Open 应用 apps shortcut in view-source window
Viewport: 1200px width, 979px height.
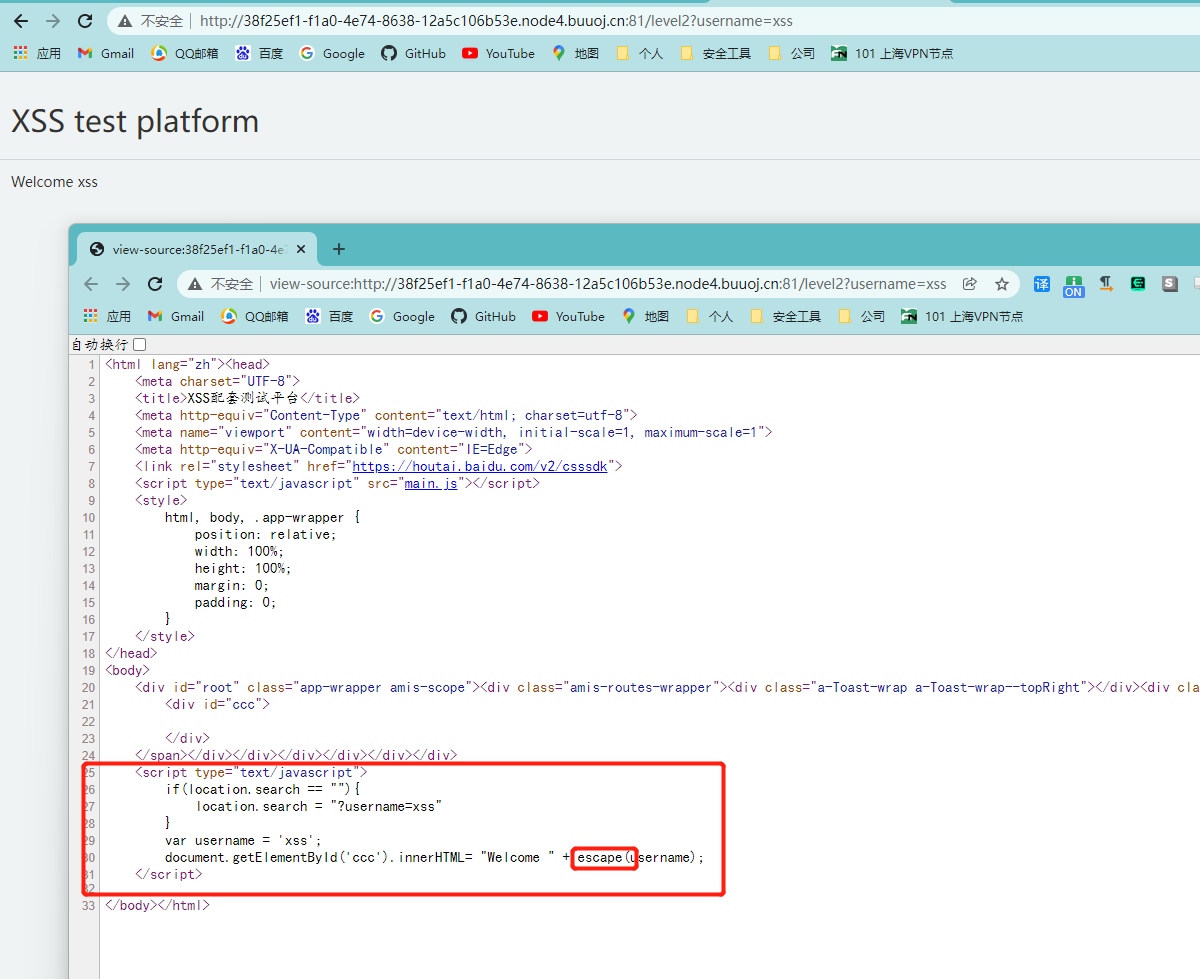click(107, 316)
